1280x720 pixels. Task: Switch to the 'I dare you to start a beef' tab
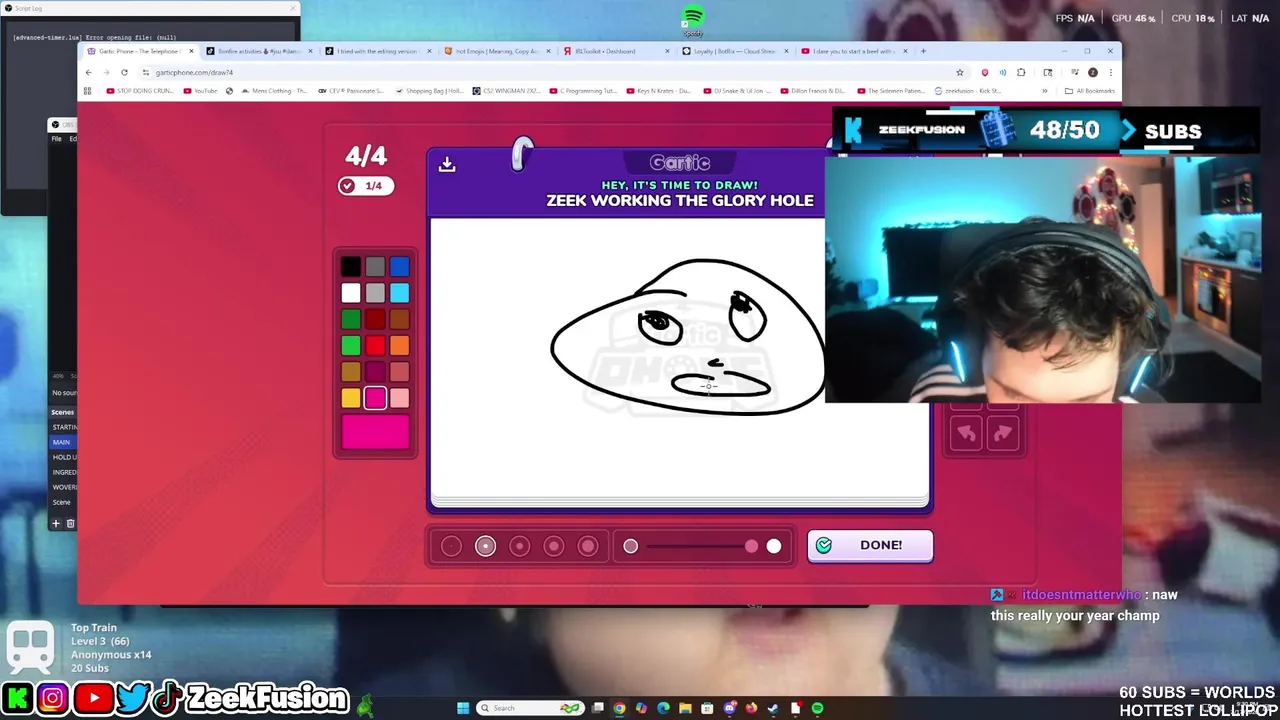[853, 51]
